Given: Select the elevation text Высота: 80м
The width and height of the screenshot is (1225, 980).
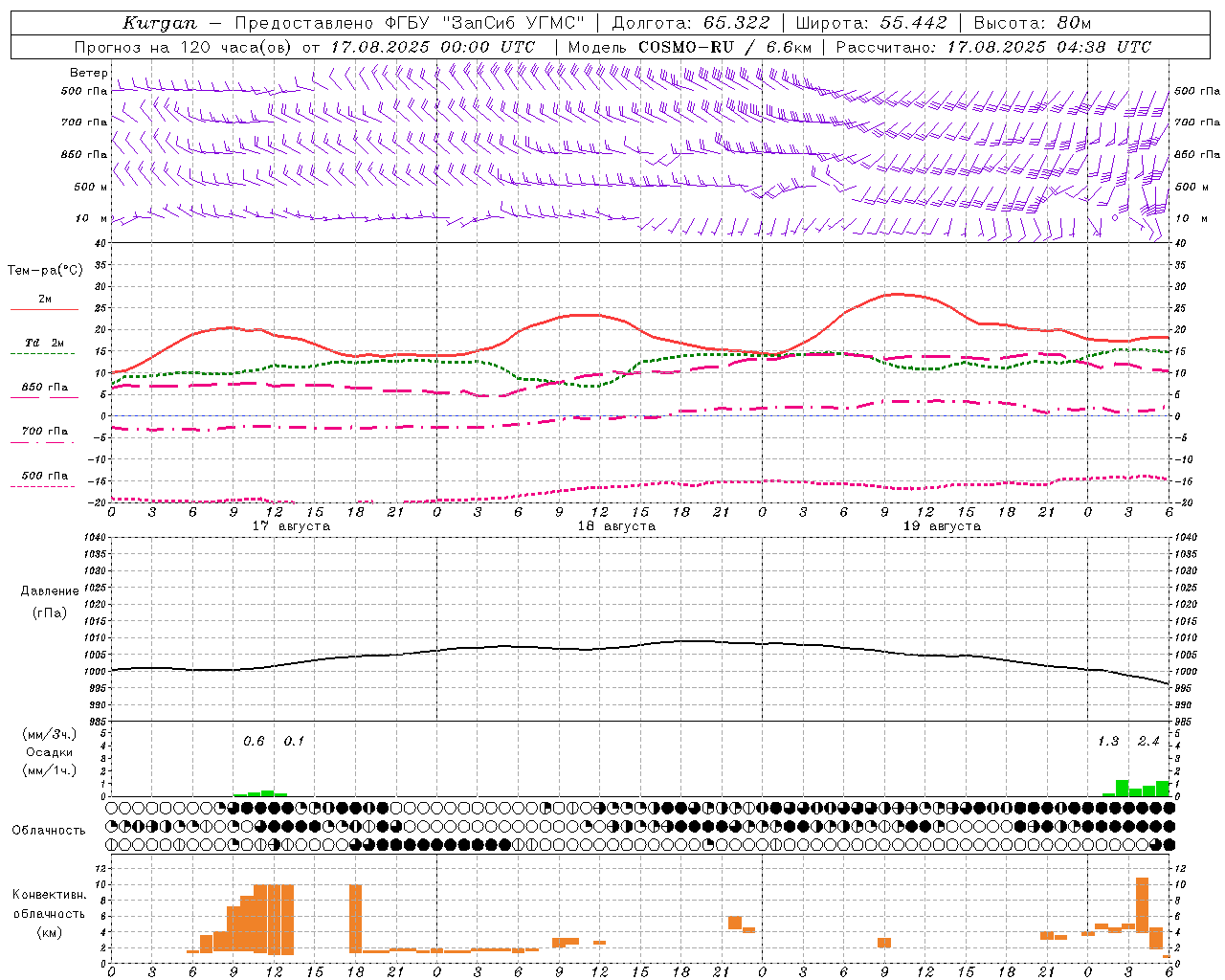Looking at the screenshot, I should 1033,23.
